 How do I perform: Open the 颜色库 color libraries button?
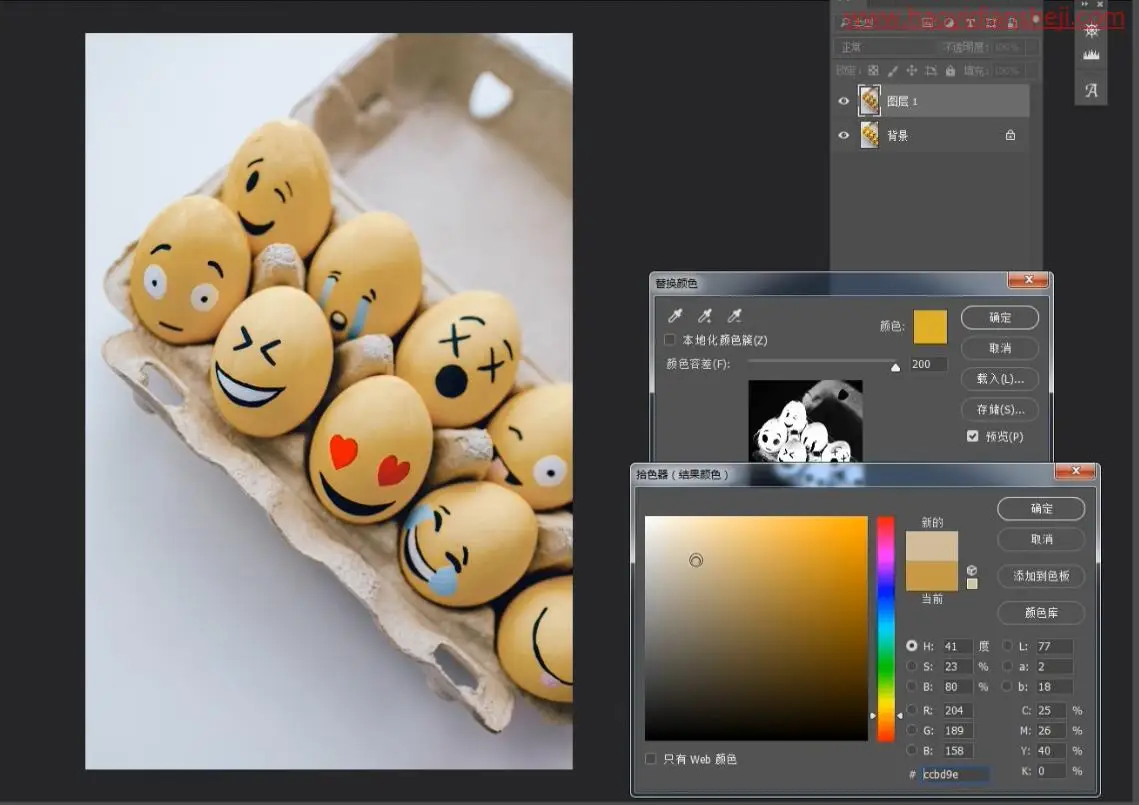pyautogui.click(x=1041, y=612)
